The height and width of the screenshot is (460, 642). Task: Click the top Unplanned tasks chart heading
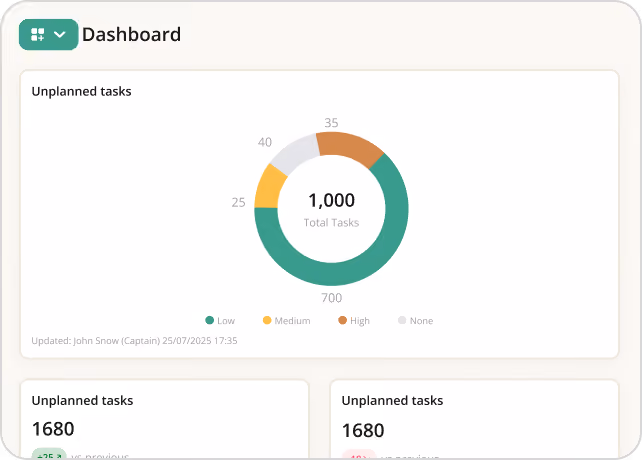tap(81, 91)
